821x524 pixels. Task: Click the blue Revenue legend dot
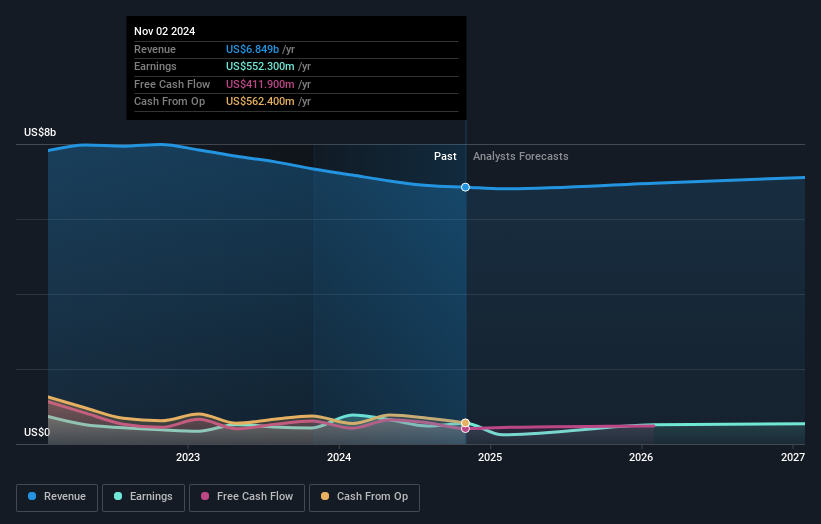pos(32,496)
